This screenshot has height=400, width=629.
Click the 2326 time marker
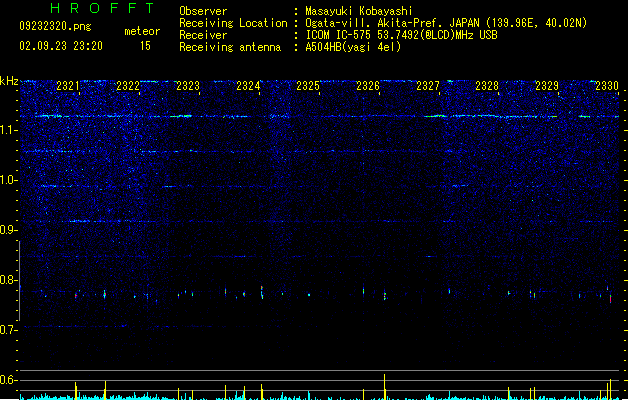click(368, 86)
